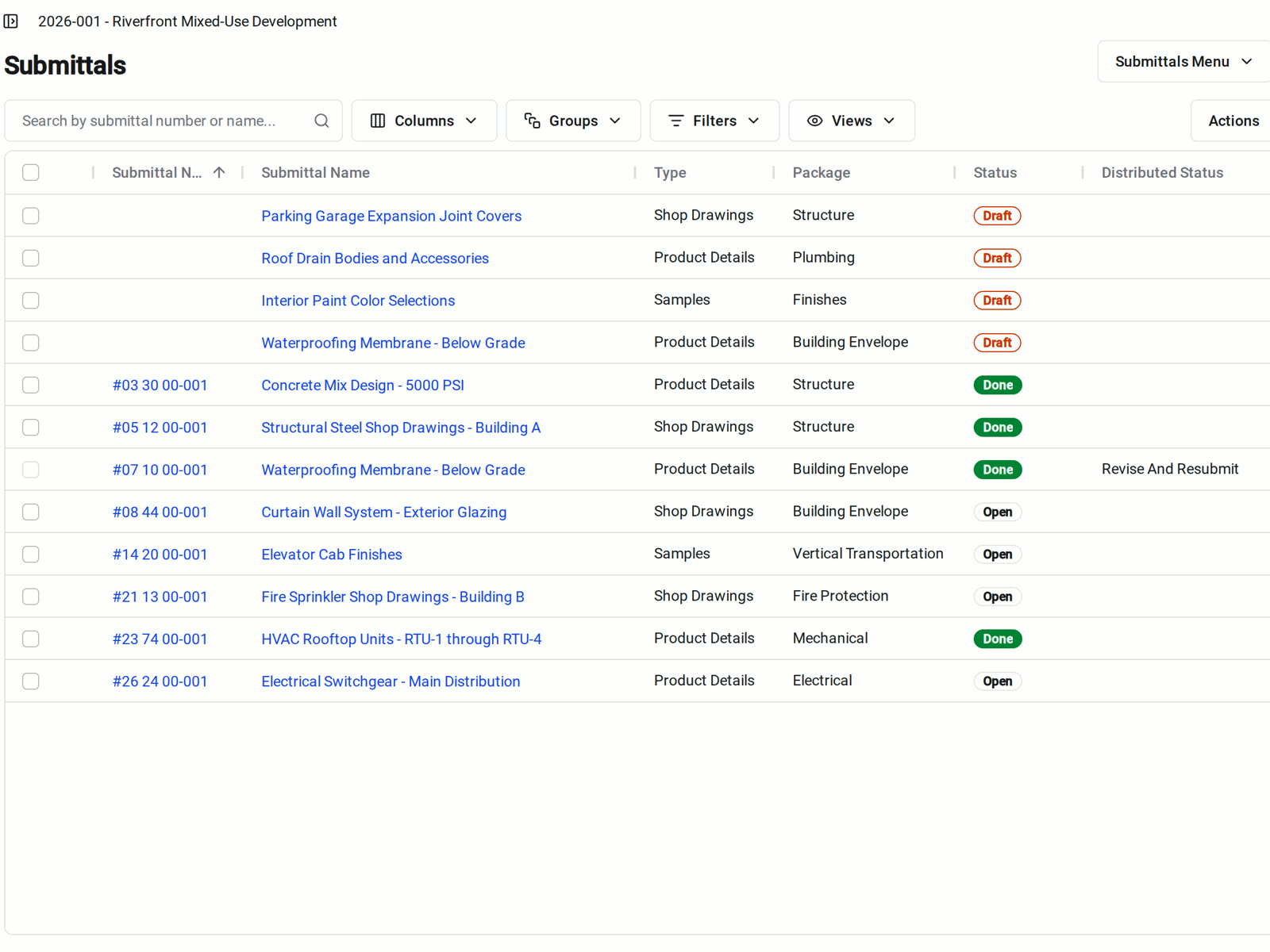This screenshot has height=952, width=1270.
Task: Click the sort arrow on Submittal Number column
Action: point(219,172)
